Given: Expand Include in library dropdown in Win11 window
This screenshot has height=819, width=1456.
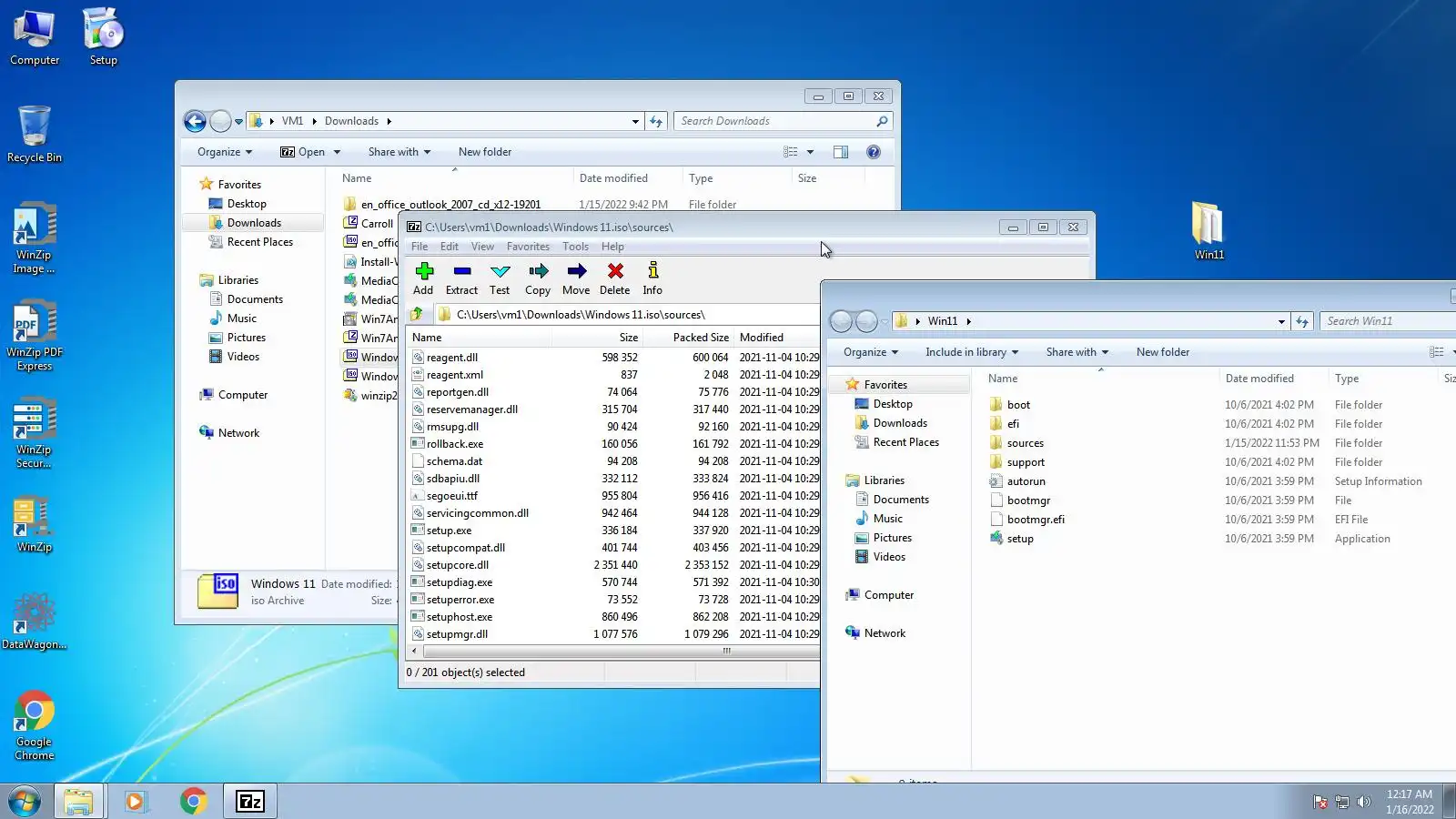Looking at the screenshot, I should 972,352.
